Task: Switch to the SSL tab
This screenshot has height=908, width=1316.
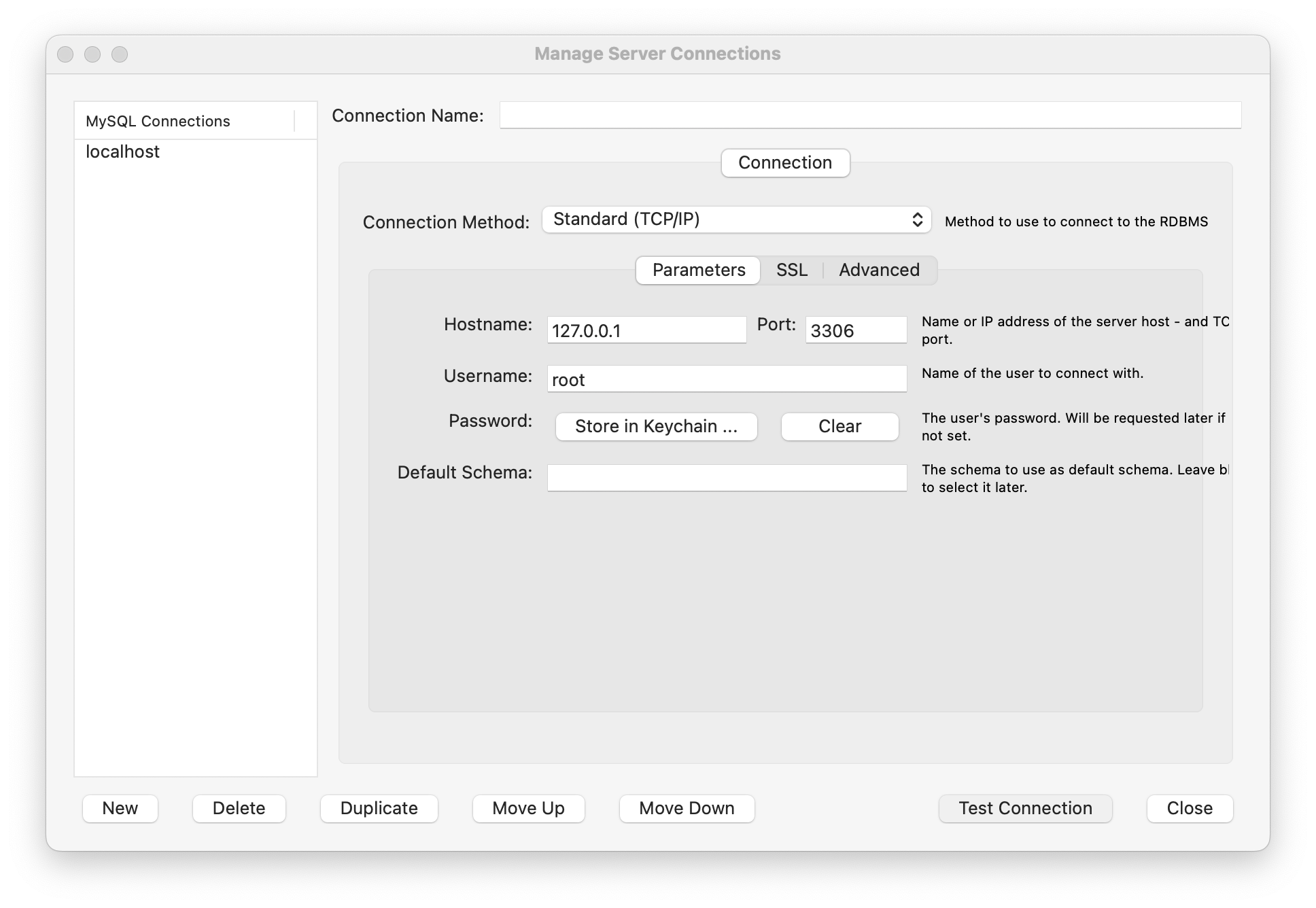Action: (x=791, y=270)
